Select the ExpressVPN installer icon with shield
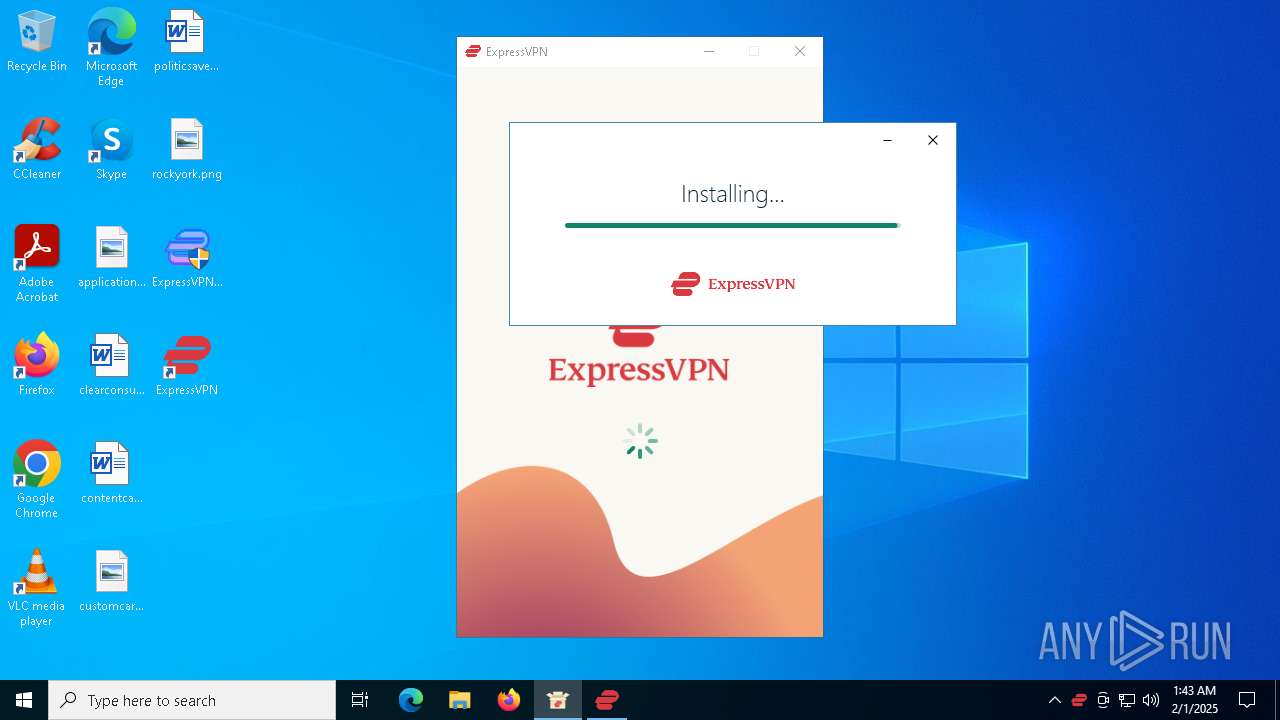The image size is (1280, 720). point(186,257)
